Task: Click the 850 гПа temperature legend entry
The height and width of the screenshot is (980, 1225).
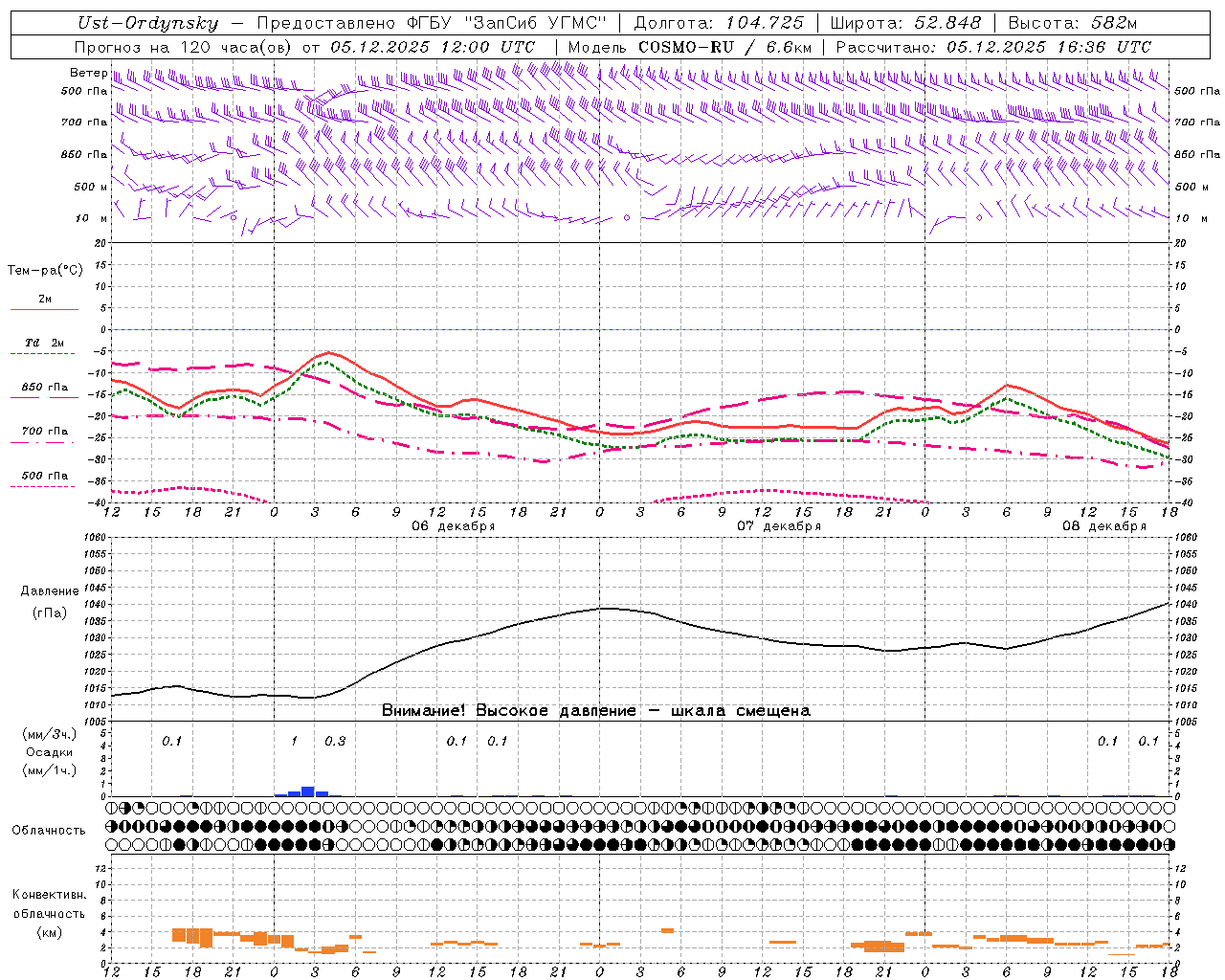Action: point(44,388)
